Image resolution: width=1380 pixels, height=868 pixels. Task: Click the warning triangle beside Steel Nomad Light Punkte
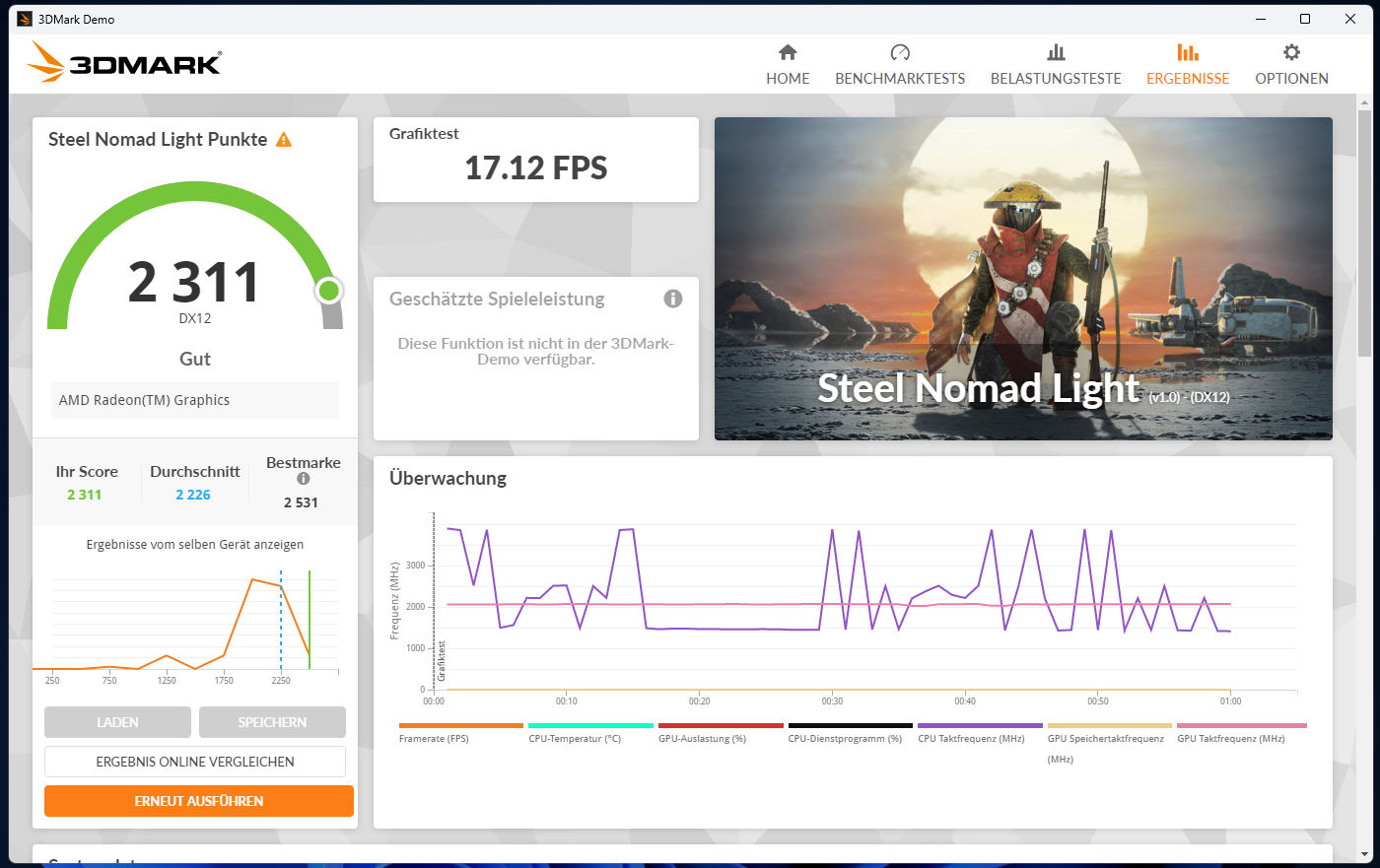click(x=284, y=140)
